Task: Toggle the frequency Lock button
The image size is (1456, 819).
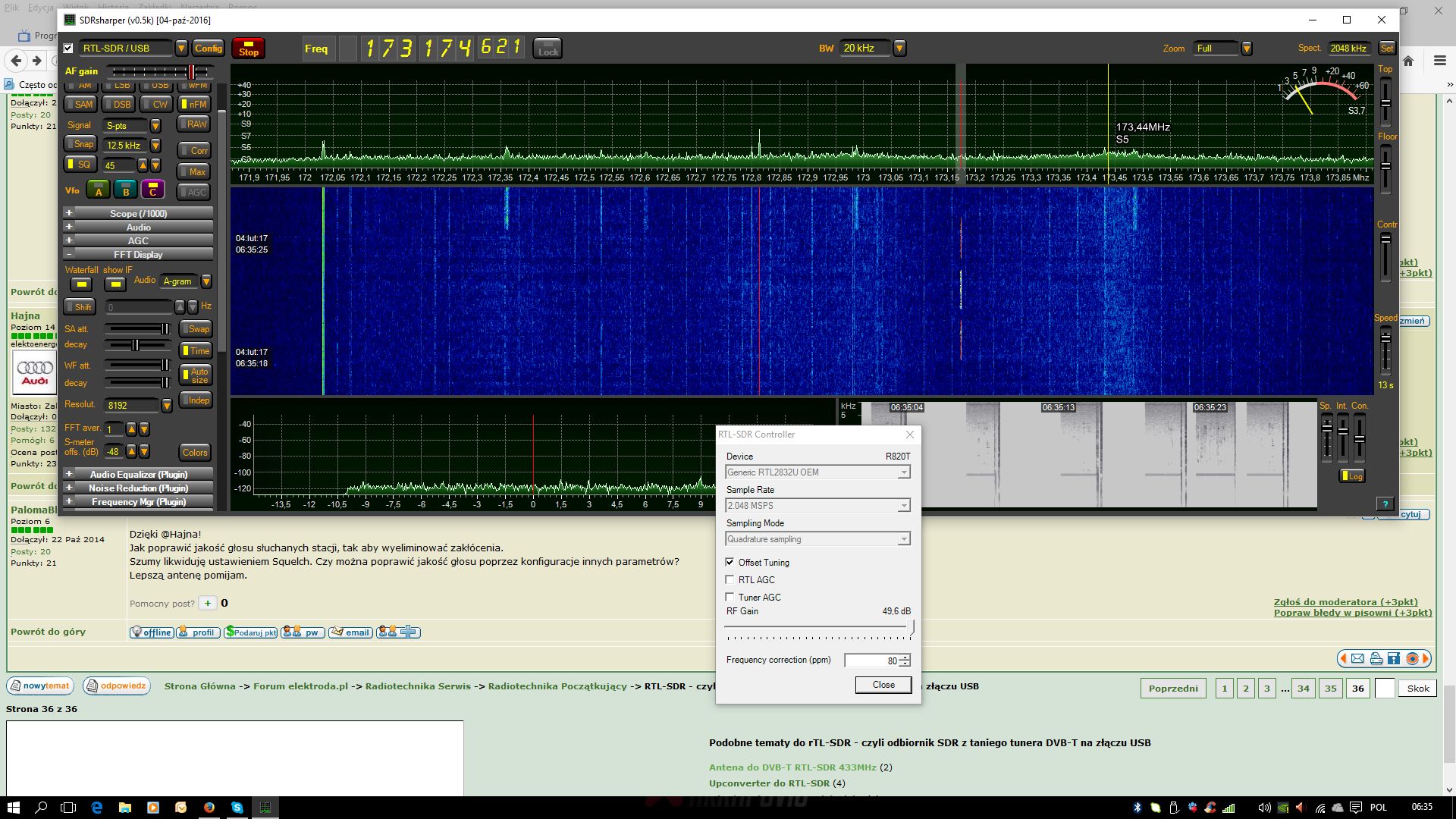Action: point(548,49)
